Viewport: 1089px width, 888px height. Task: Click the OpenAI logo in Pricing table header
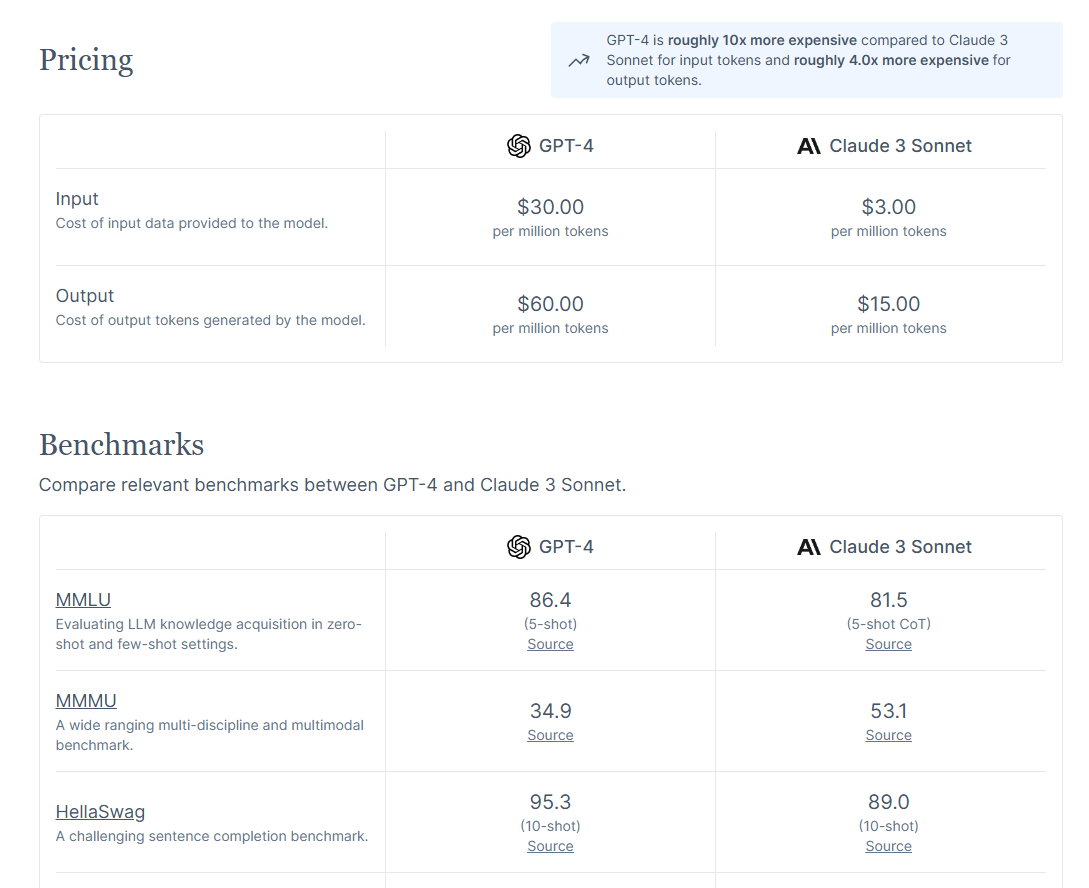tap(518, 146)
